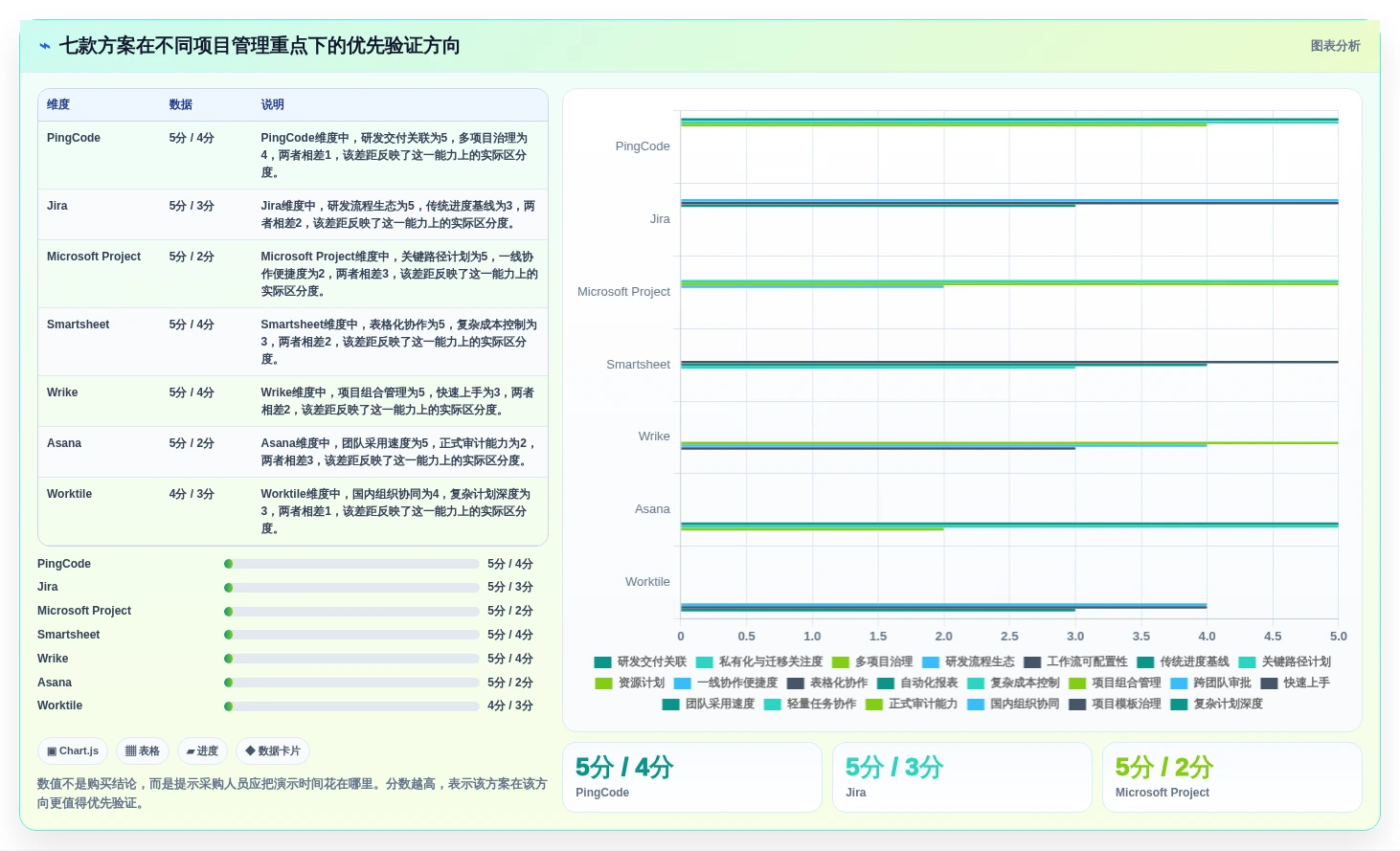Viewport: 1400px width, 851px height.
Task: Click the 4分 / 3分 value in the Worktile table row
Action: click(x=192, y=494)
